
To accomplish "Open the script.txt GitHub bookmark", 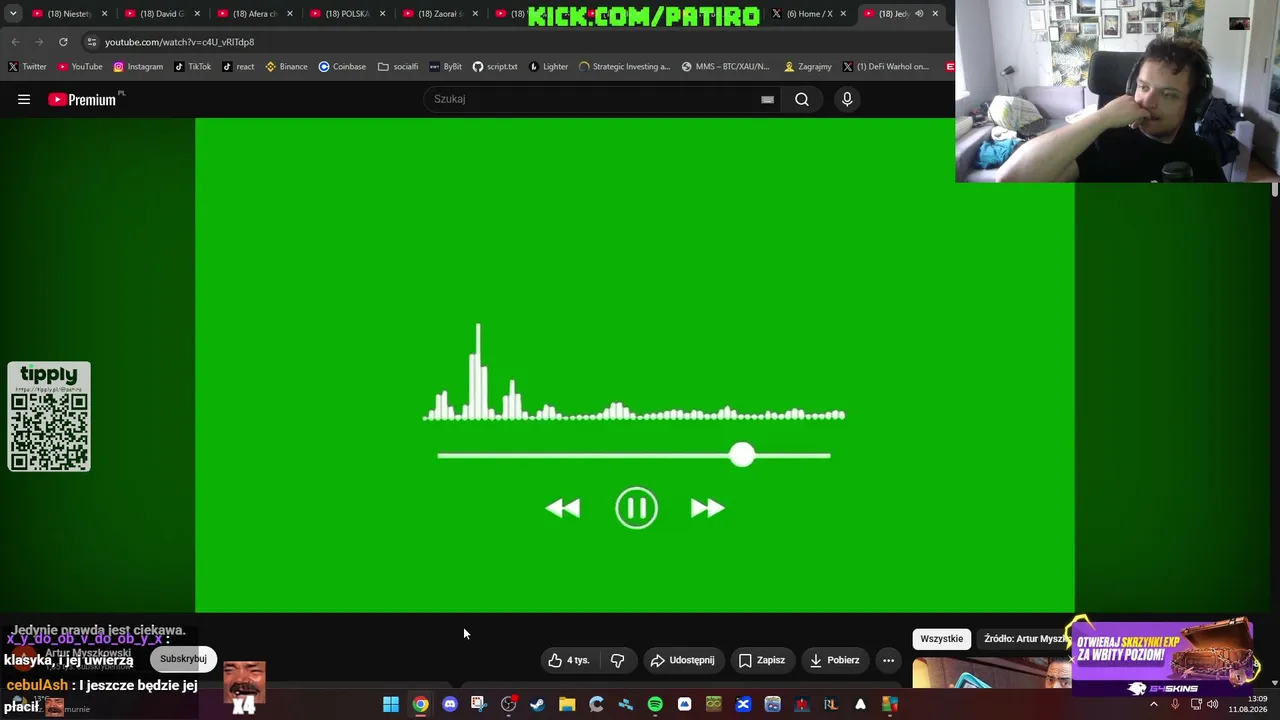I will tap(495, 67).
